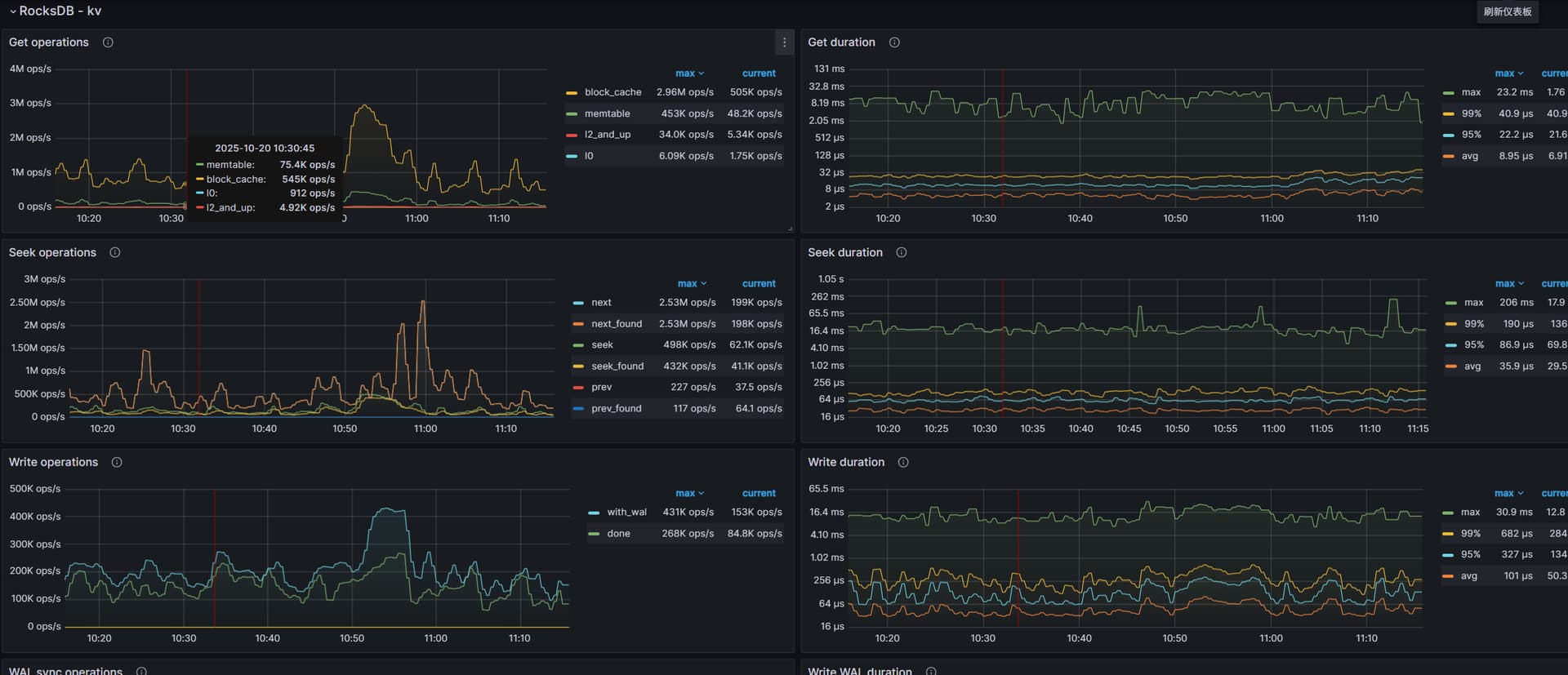Click the refresh dashboard button
Screen dimensions: 1568x675
(1507, 11)
